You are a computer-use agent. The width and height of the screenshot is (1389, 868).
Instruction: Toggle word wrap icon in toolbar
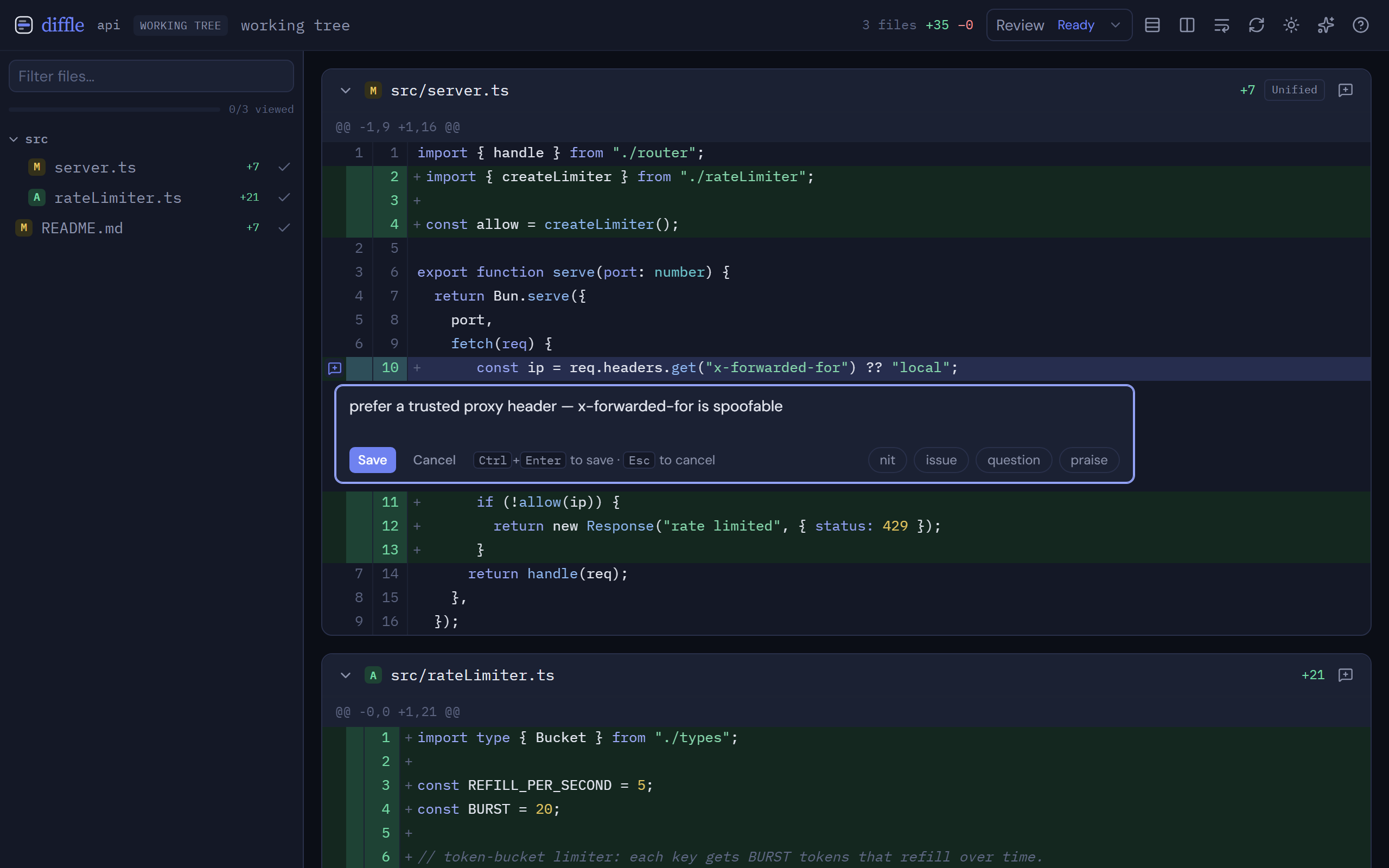click(x=1222, y=25)
